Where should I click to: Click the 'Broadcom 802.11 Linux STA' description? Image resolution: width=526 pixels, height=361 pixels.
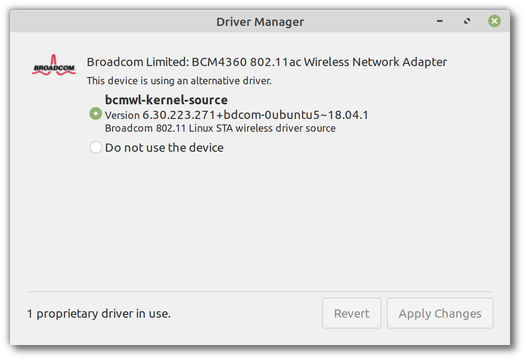[220, 128]
